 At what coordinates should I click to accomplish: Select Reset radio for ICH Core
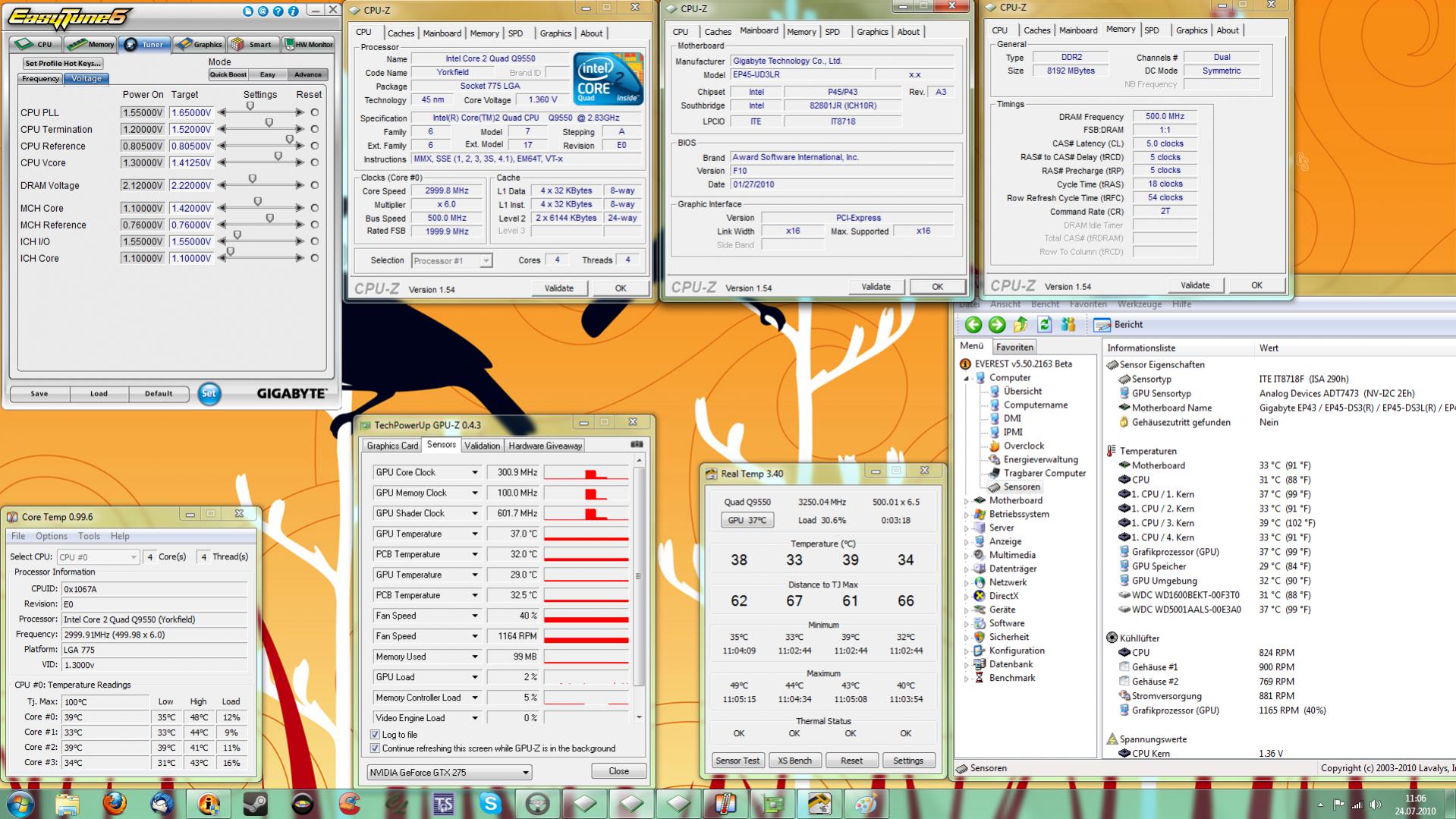coord(314,258)
